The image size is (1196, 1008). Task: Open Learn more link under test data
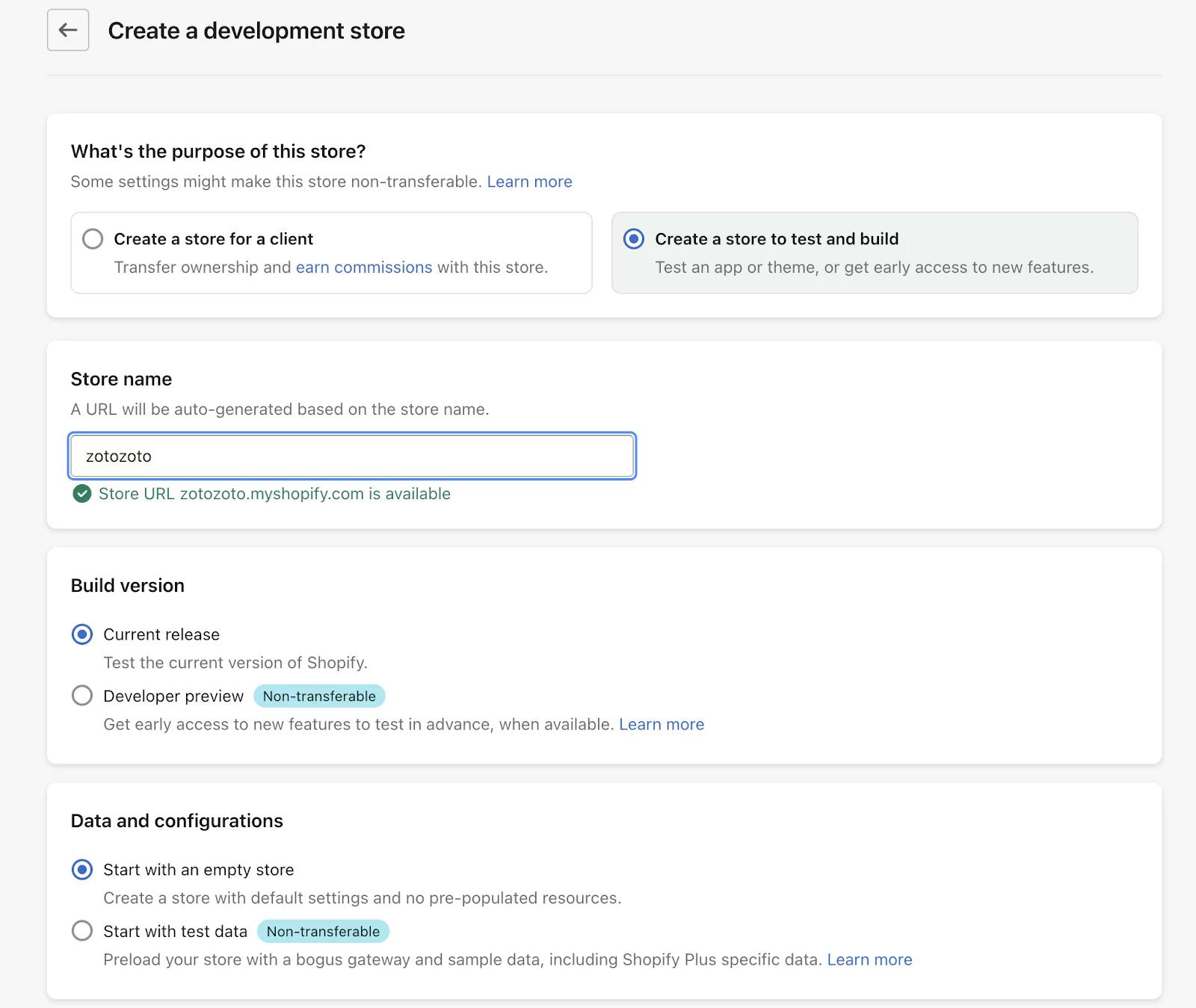[869, 959]
